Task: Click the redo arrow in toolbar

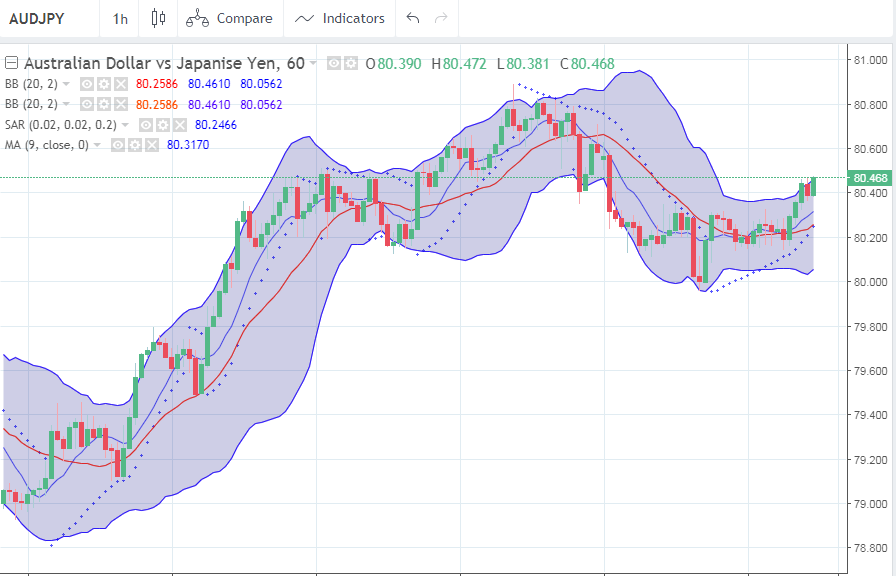Action: coord(441,18)
